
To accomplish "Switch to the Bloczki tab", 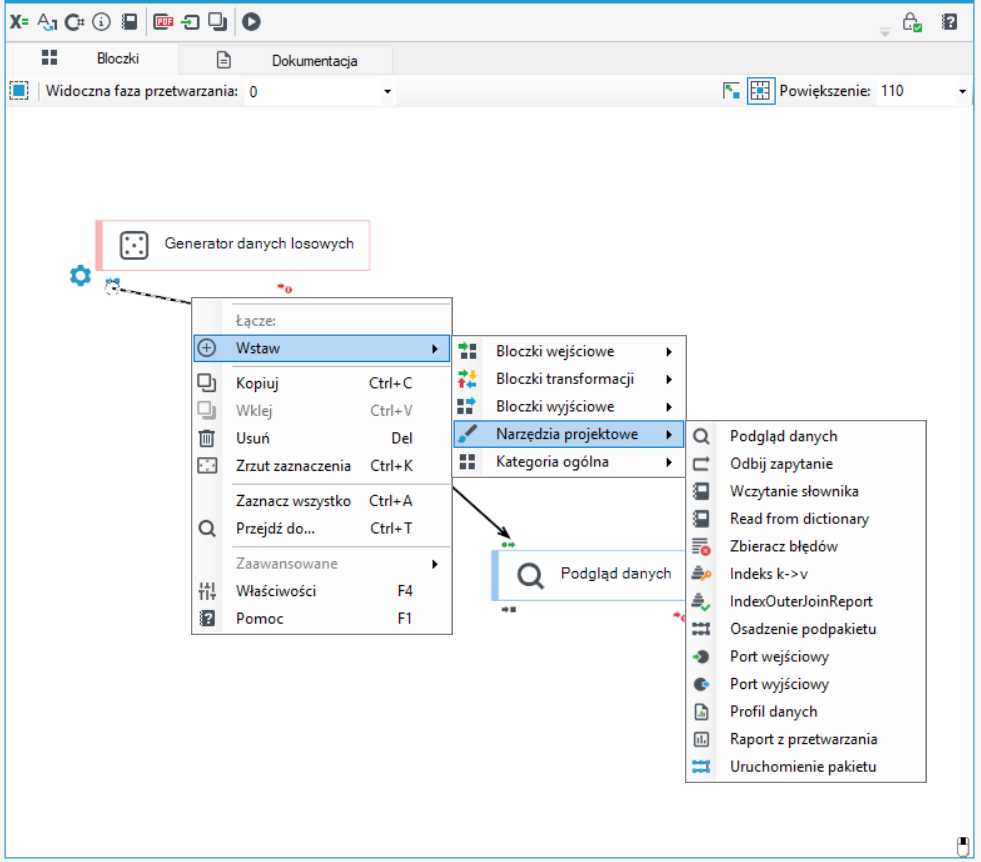I will (91, 59).
